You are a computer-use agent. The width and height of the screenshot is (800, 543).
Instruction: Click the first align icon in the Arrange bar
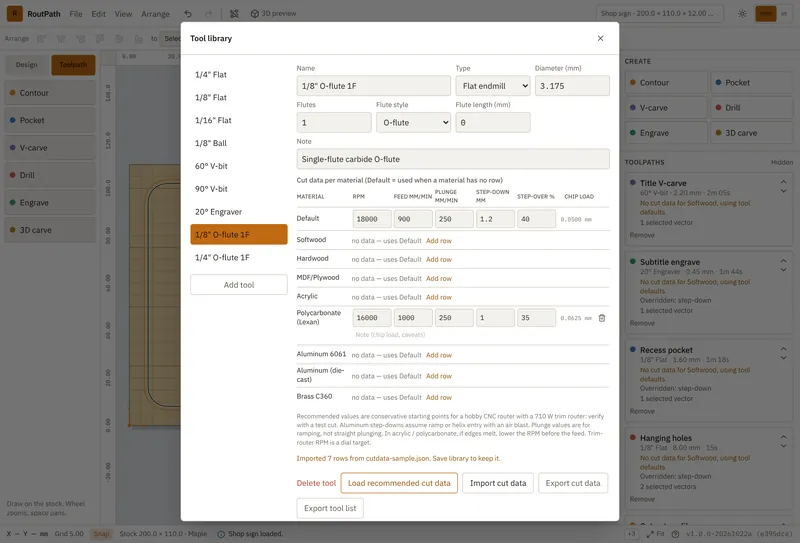pos(41,39)
